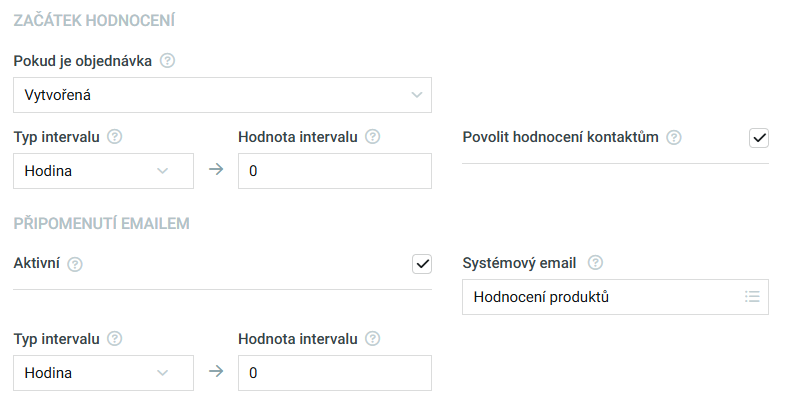Image resolution: width=790 pixels, height=405 pixels.
Task: Click the Hodnocení produktů system email field
Action: click(x=616, y=297)
